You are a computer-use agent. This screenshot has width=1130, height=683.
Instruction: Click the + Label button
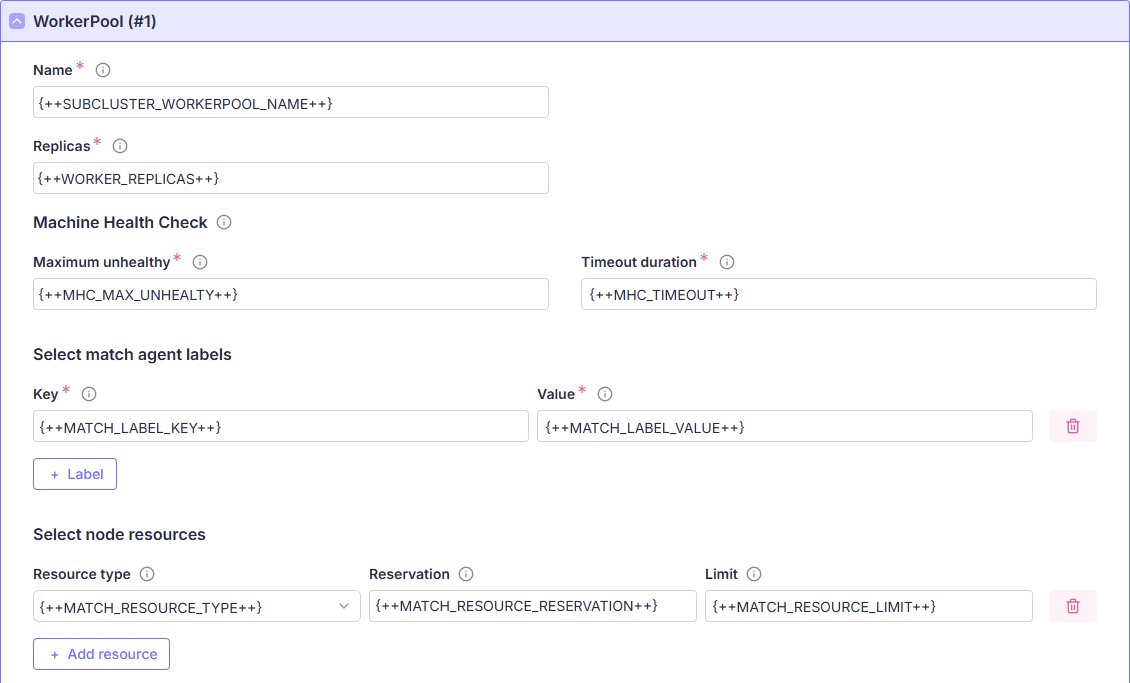coord(75,474)
